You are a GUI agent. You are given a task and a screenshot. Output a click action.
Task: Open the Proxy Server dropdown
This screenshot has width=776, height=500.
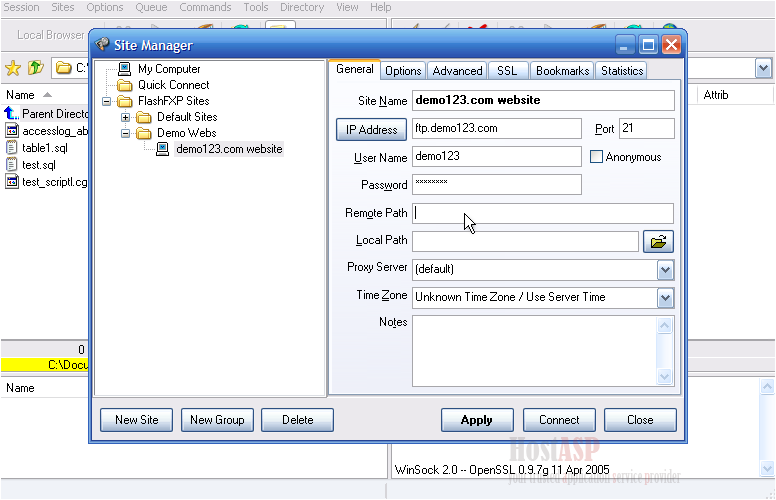pyautogui.click(x=665, y=270)
